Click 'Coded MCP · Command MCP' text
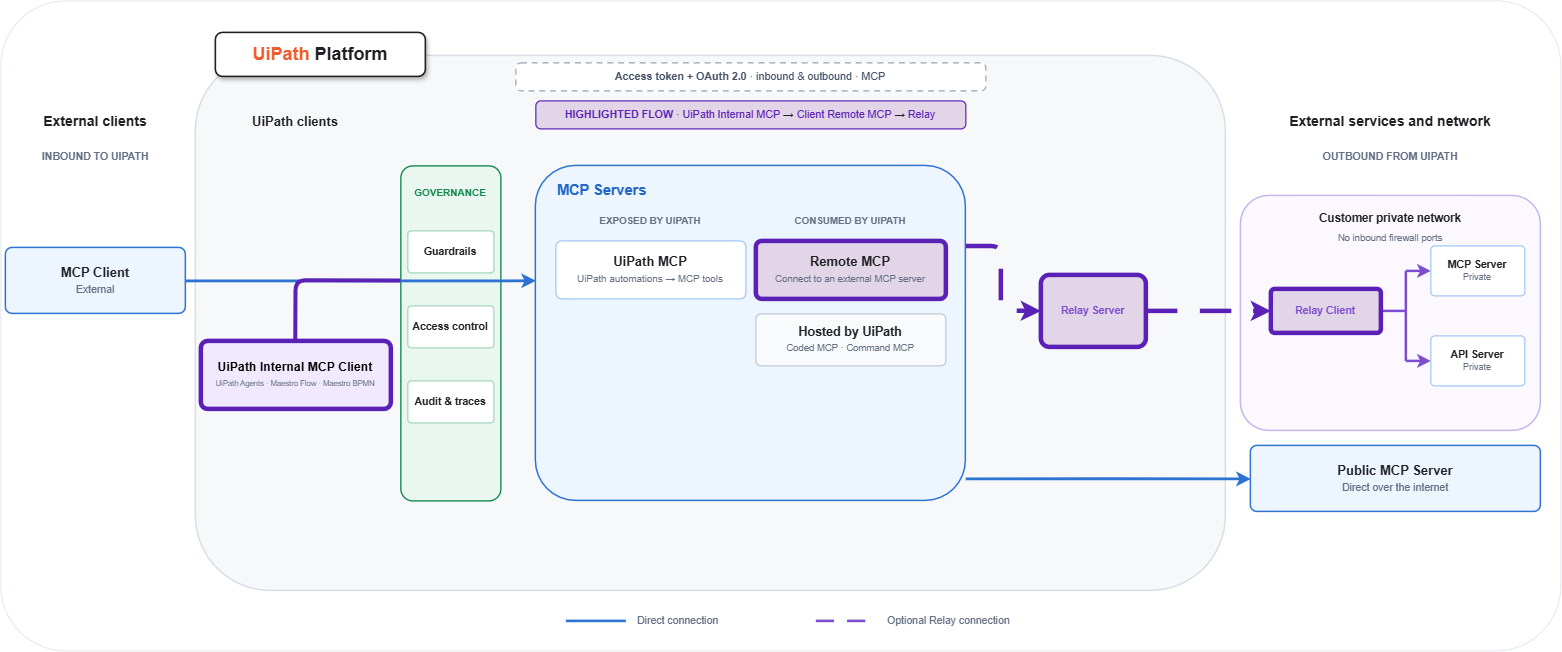The image size is (1562, 652). point(850,348)
